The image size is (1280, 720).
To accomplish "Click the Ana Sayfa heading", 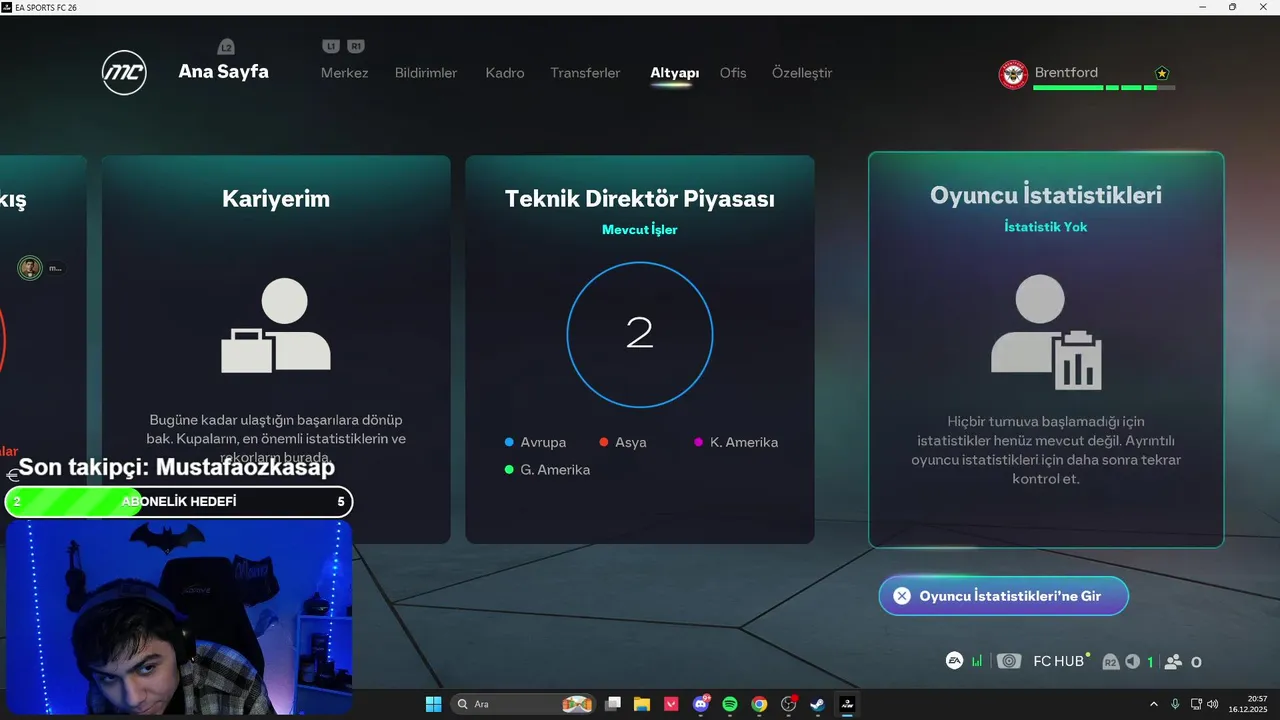I will pyautogui.click(x=223, y=72).
